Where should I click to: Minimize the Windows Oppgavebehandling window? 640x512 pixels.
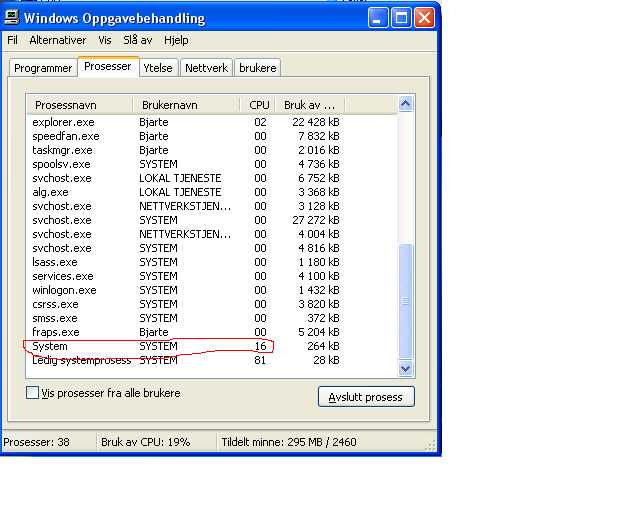point(378,18)
